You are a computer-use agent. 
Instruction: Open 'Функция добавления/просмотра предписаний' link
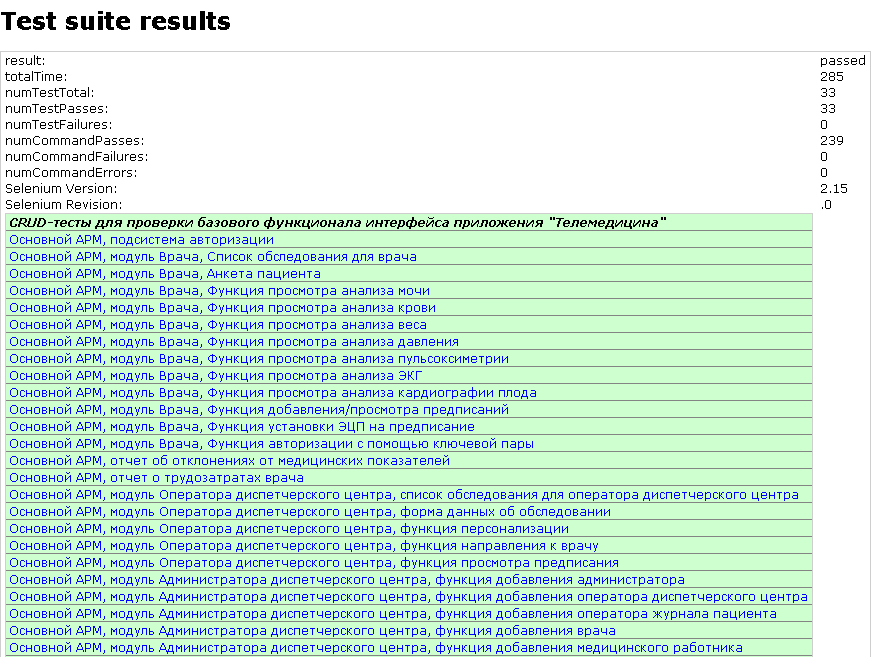click(x=259, y=410)
